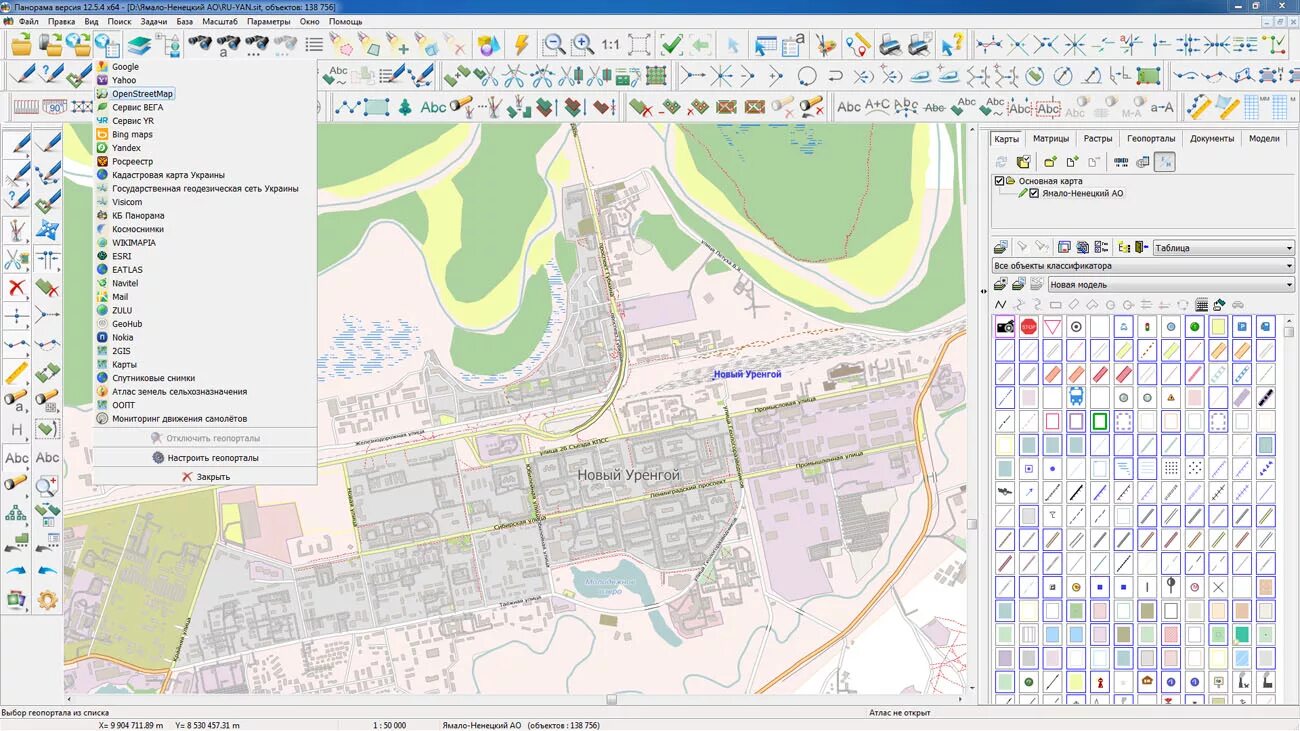Click the A+C curved text icon
Screen dimensions: 1300x731
877,107
